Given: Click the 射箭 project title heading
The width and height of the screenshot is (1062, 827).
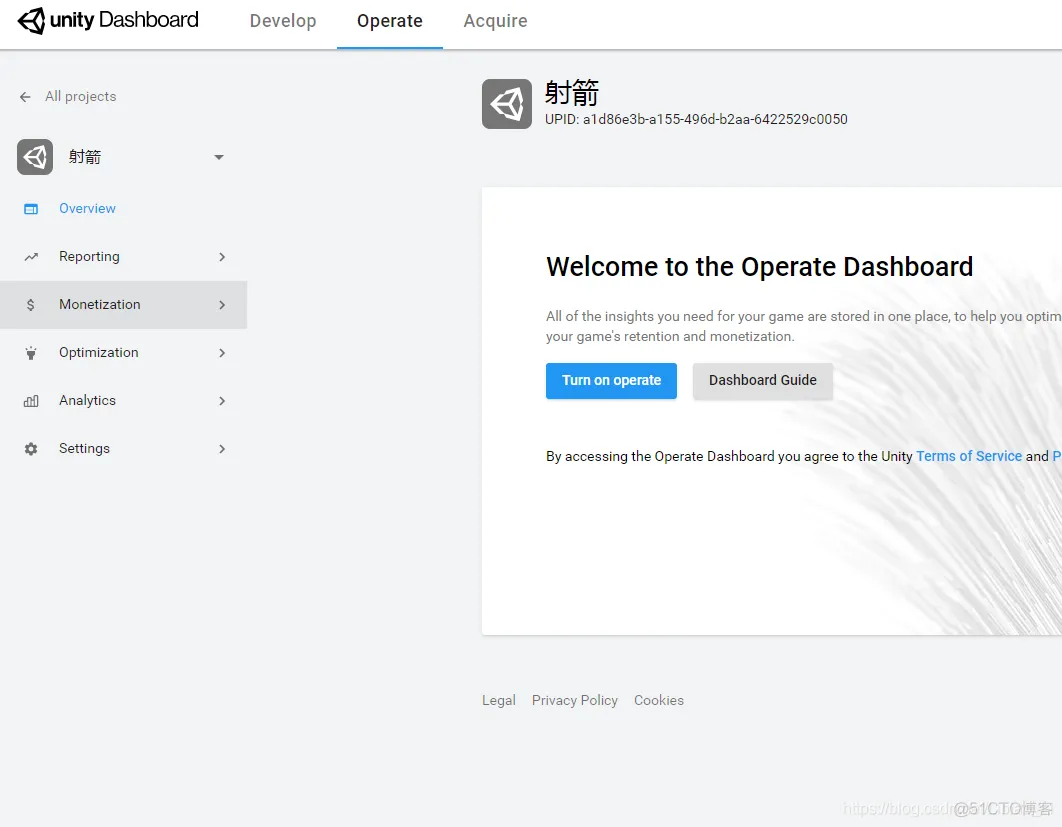Looking at the screenshot, I should pyautogui.click(x=572, y=93).
